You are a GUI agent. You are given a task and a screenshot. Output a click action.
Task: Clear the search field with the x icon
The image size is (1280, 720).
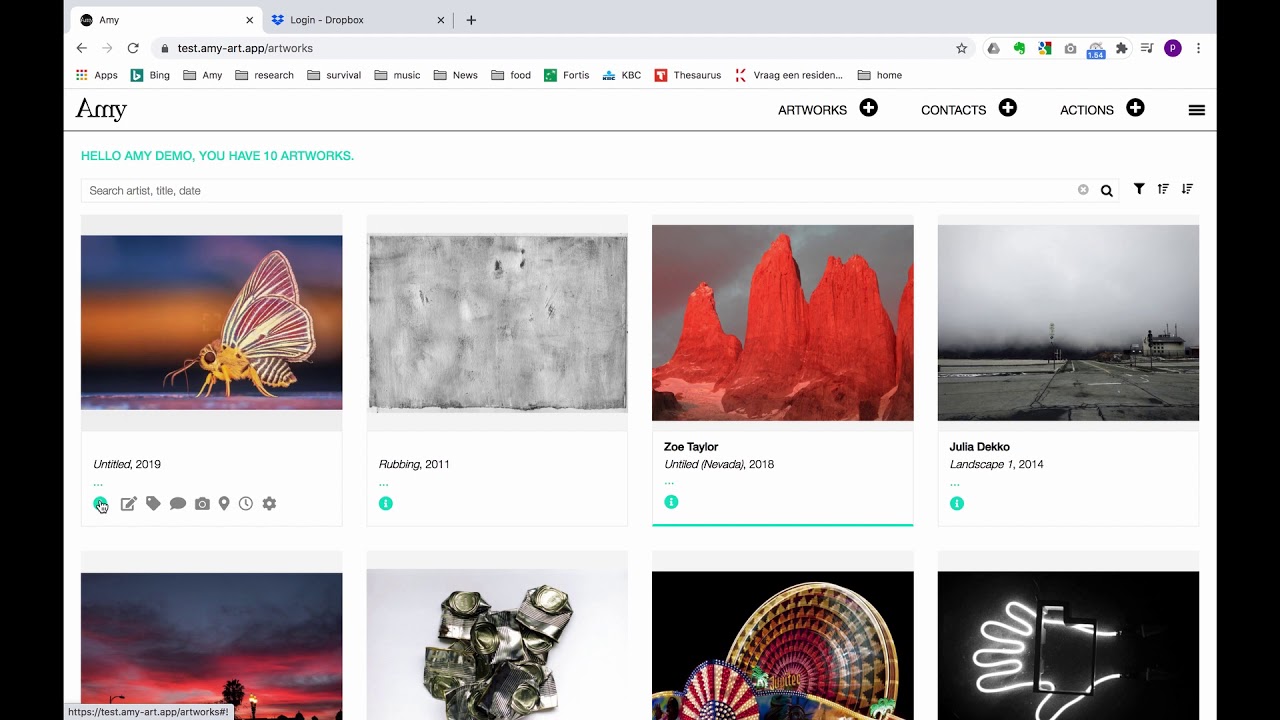1083,190
